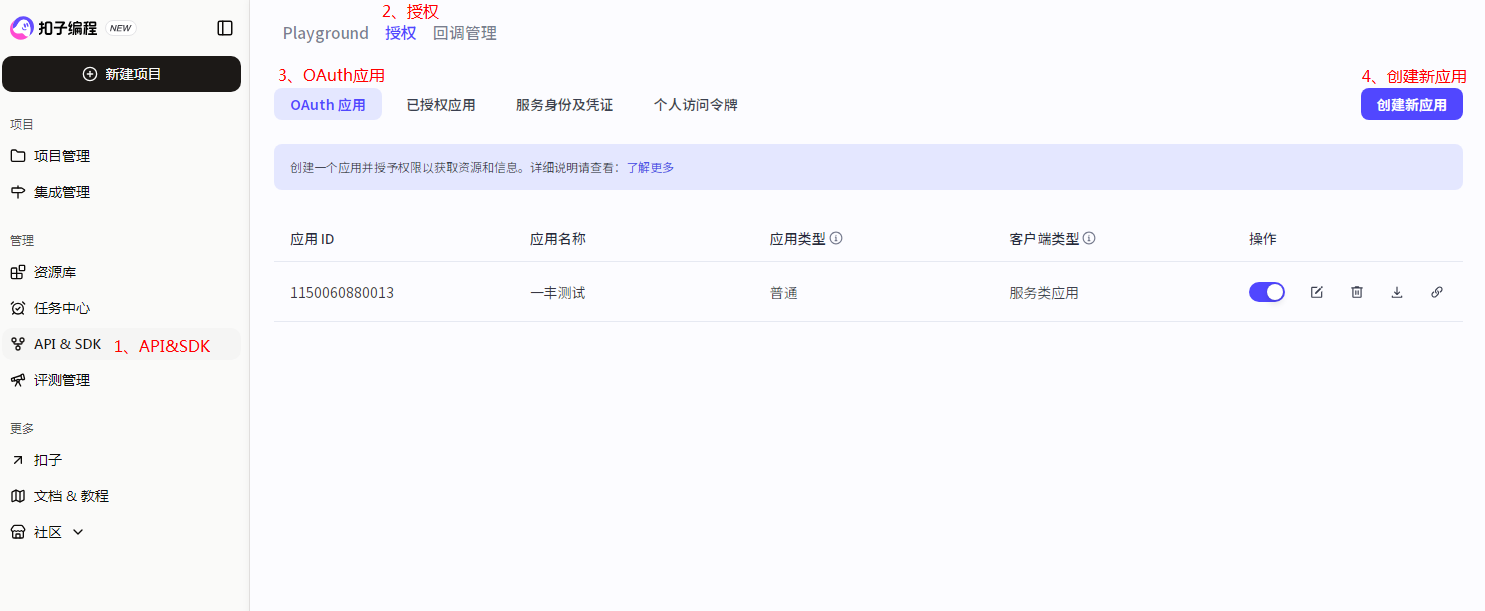Collapse the sidebar using the panel icon
The image size is (1485, 611).
pyautogui.click(x=225, y=28)
